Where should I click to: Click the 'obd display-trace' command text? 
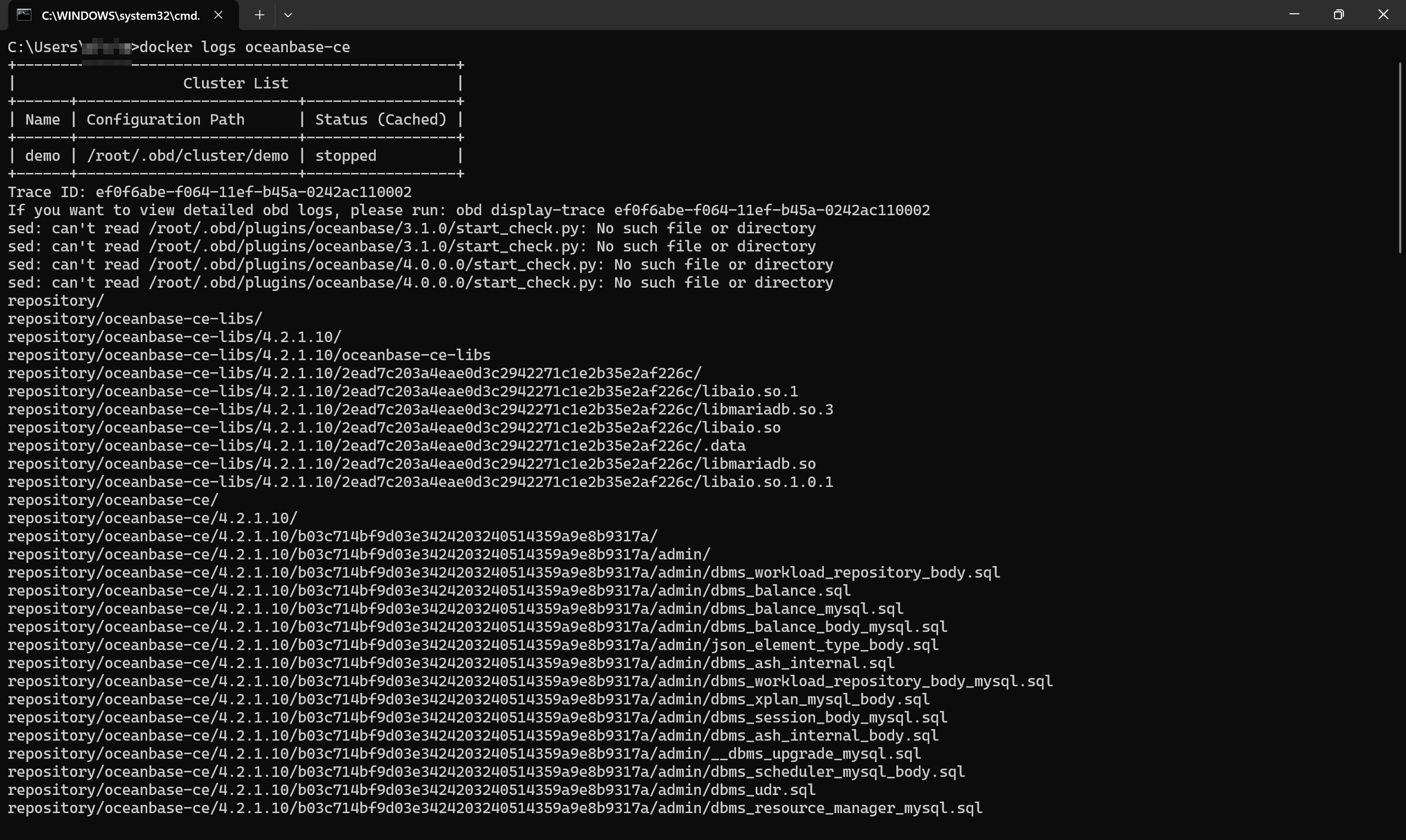click(x=530, y=210)
